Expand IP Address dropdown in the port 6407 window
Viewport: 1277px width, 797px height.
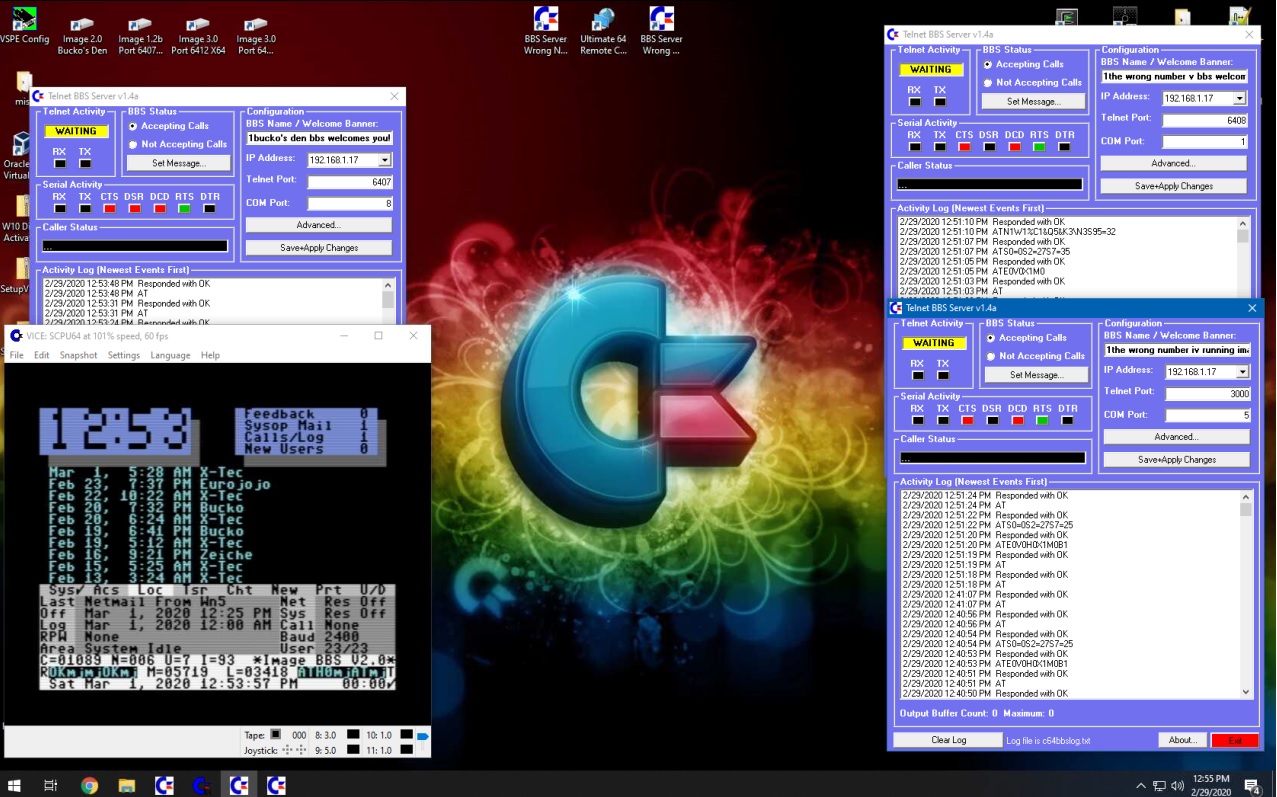pyautogui.click(x=385, y=160)
